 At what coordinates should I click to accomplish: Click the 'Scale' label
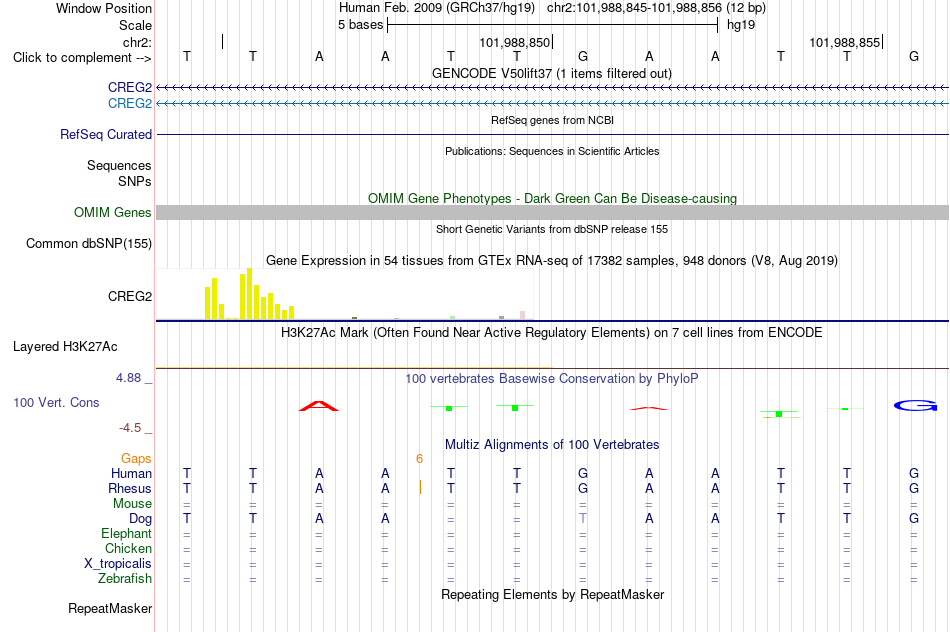click(135, 25)
